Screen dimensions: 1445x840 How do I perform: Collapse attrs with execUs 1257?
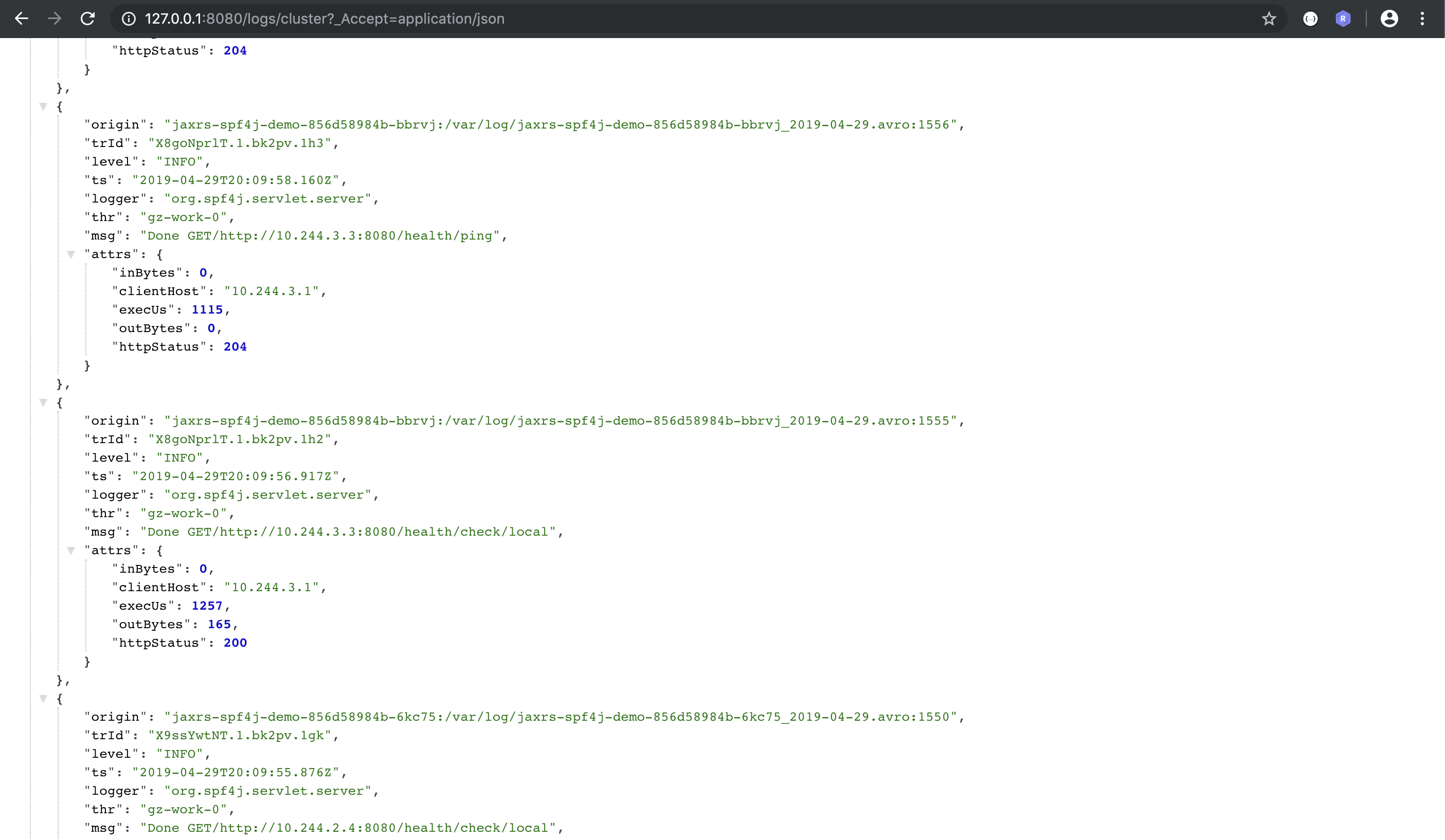click(71, 551)
